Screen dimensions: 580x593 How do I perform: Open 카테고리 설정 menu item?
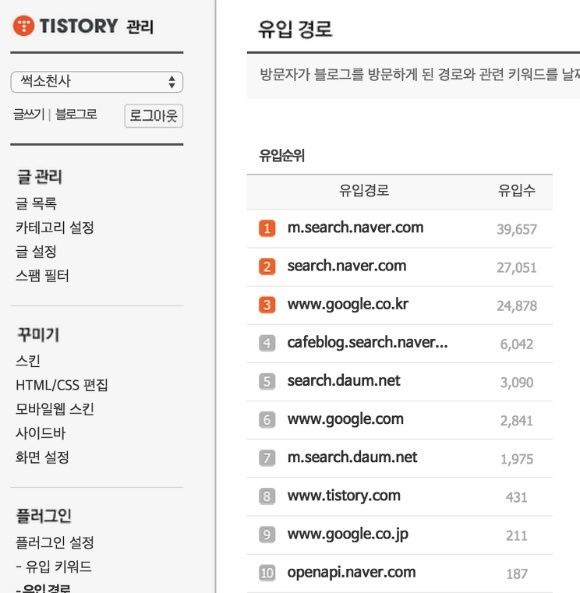click(55, 228)
